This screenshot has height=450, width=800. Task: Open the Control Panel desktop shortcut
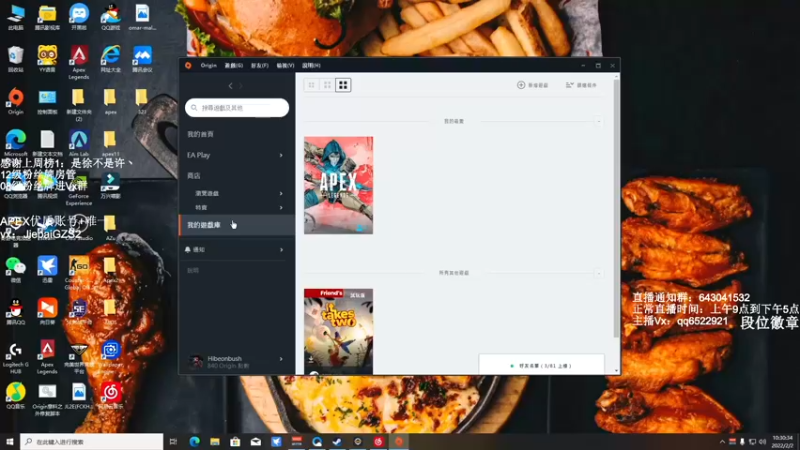coord(47,101)
